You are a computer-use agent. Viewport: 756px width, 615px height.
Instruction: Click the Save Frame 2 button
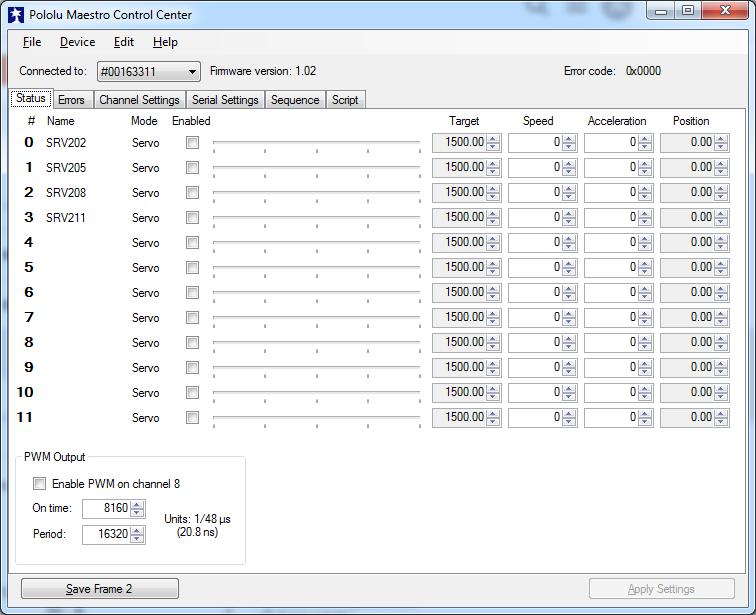tap(99, 589)
